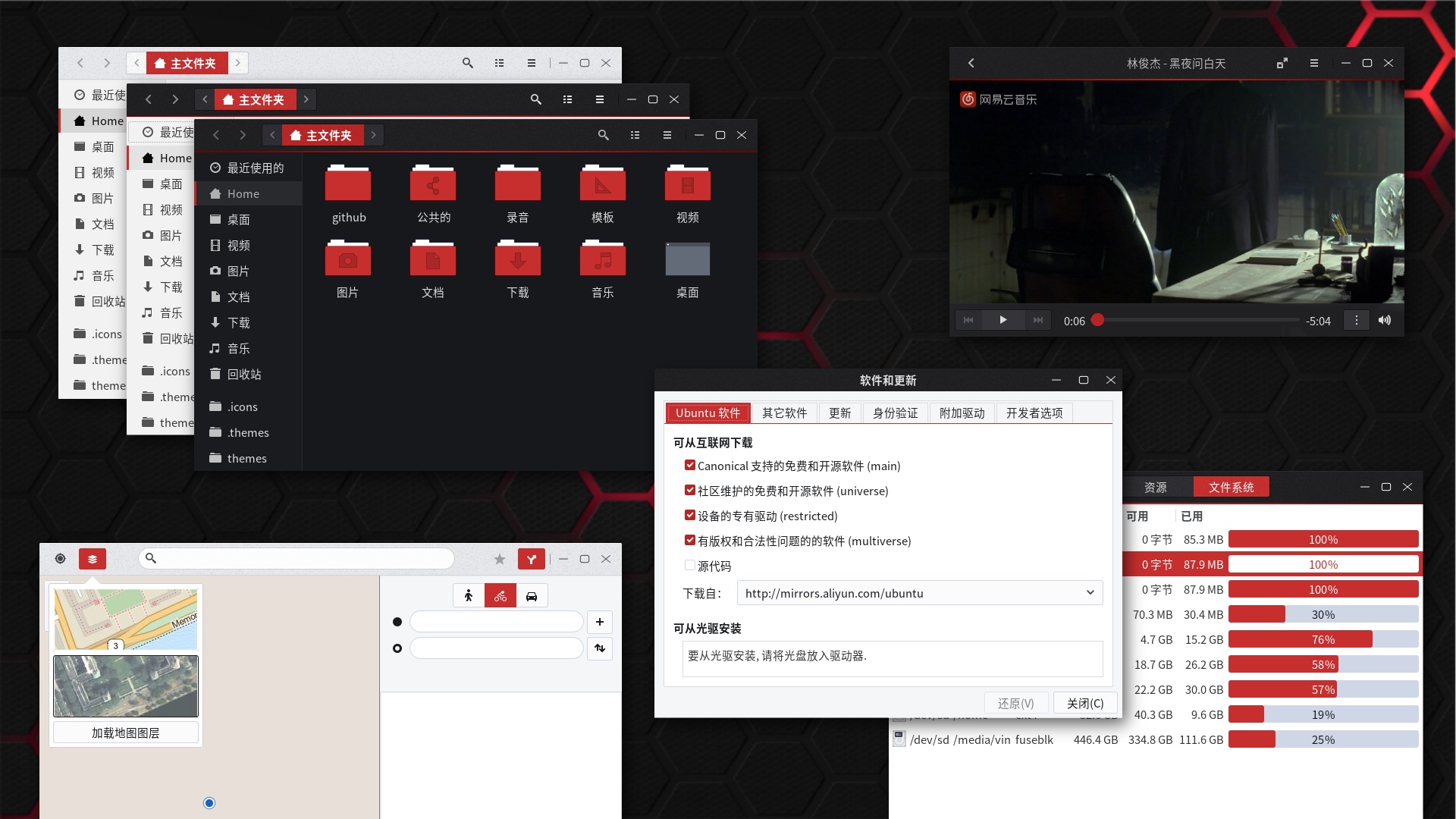Image resolution: width=1456 pixels, height=819 pixels.
Task: Click the 主文件夹 path button in front window
Action: click(x=323, y=135)
